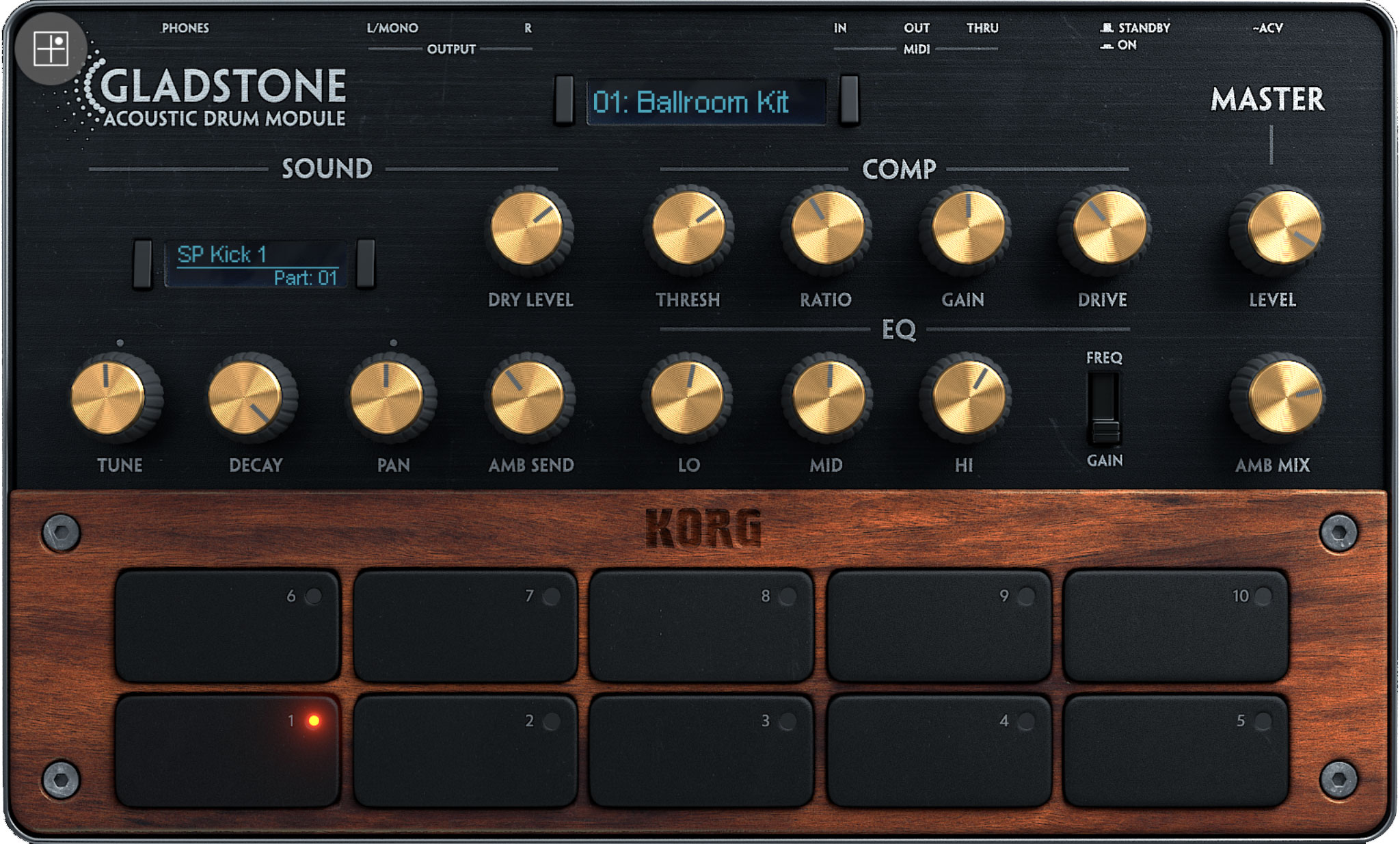Adjust the THRESH compressor knob

pos(689,229)
